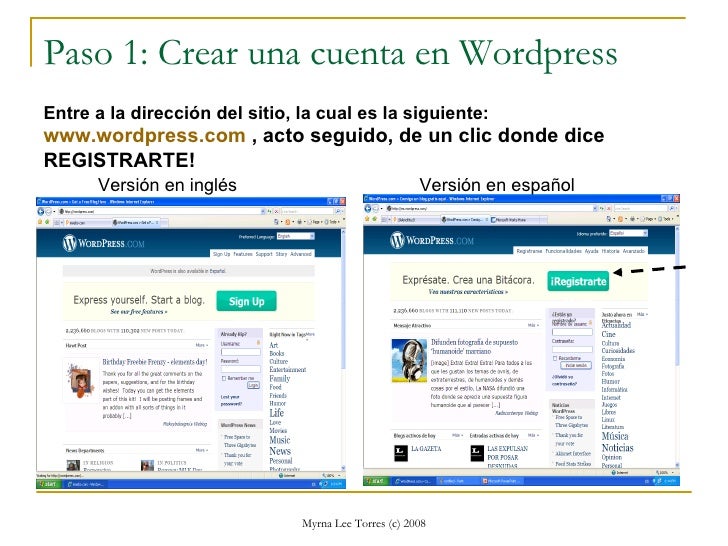
Task: Click the Print icon in the Spanish browser toolbar
Action: click(632, 219)
